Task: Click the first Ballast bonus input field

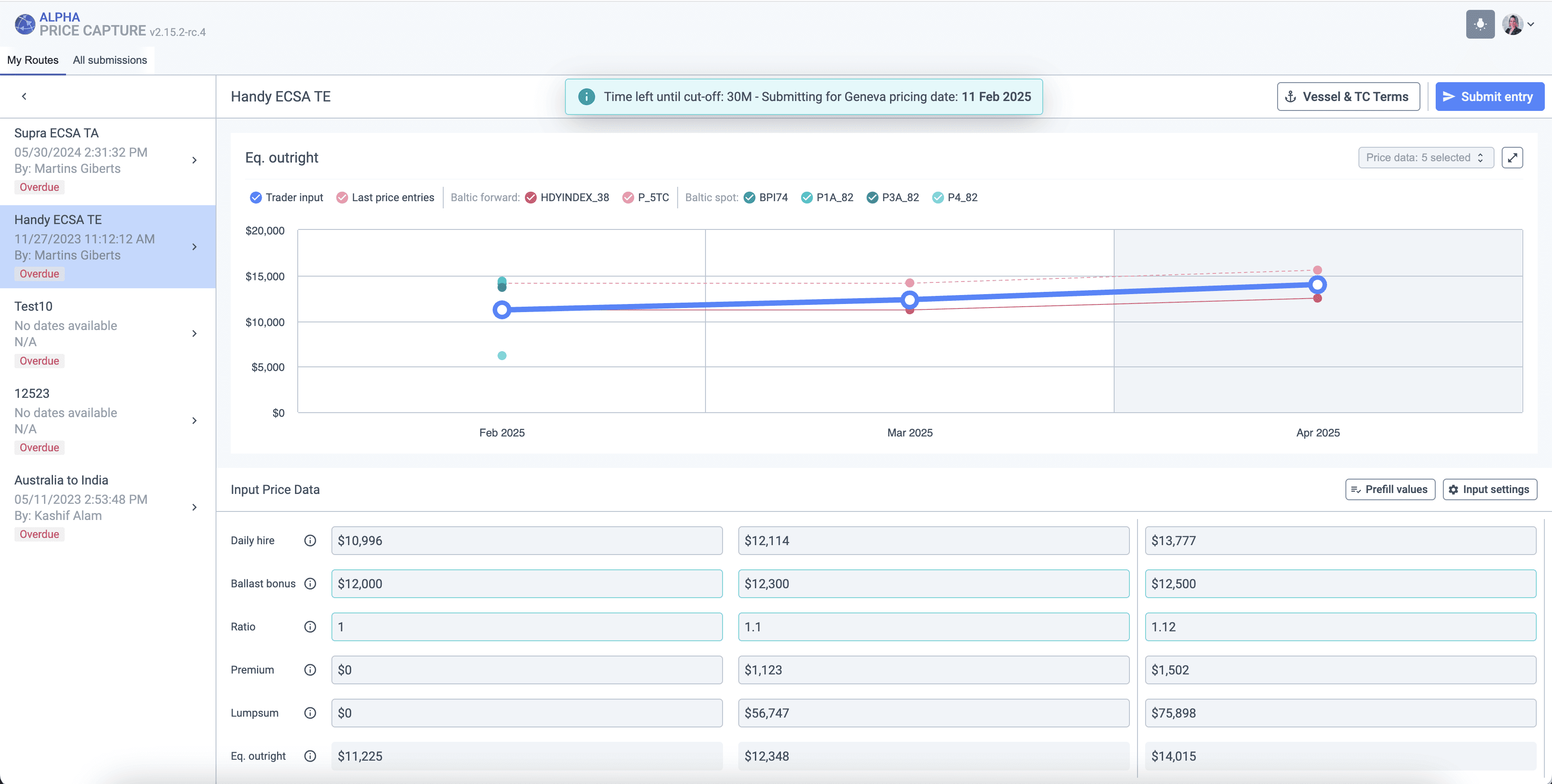Action: pos(526,583)
